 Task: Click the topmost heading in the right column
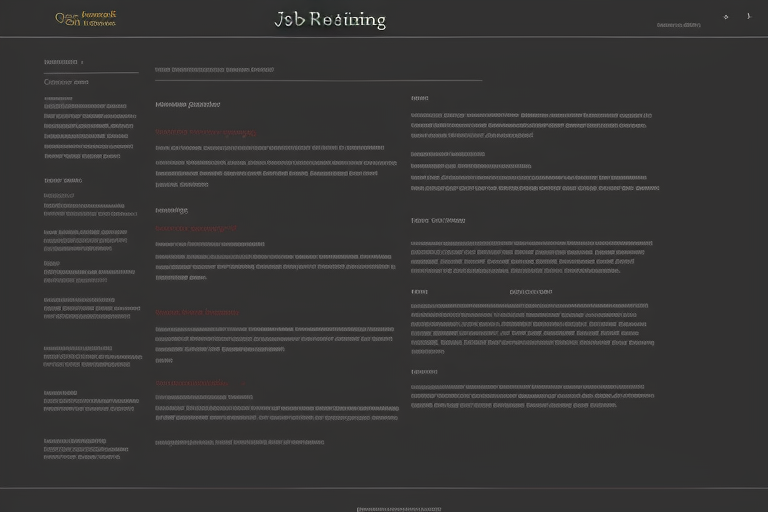pyautogui.click(x=419, y=98)
